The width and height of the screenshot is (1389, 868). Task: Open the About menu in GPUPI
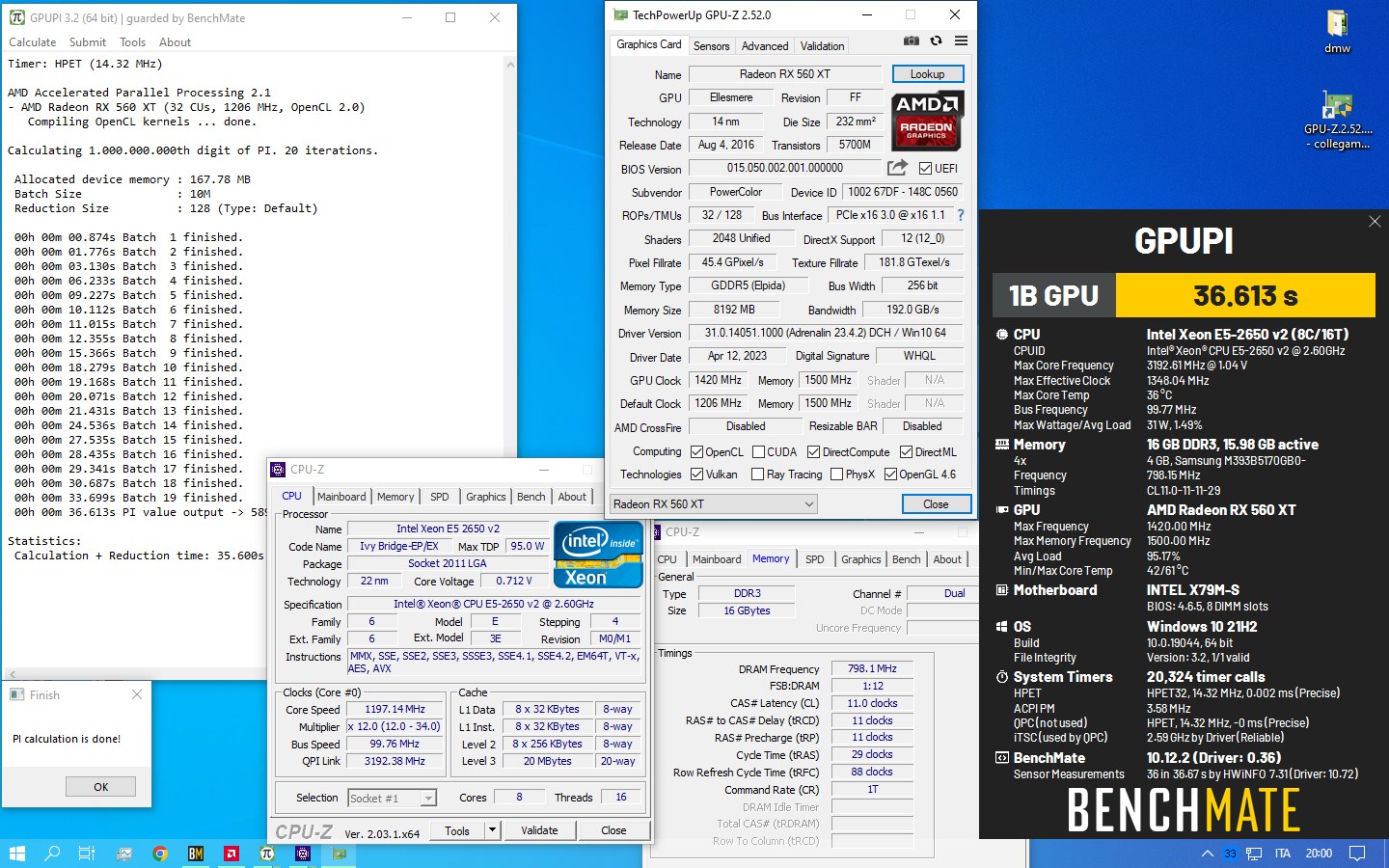[176, 42]
